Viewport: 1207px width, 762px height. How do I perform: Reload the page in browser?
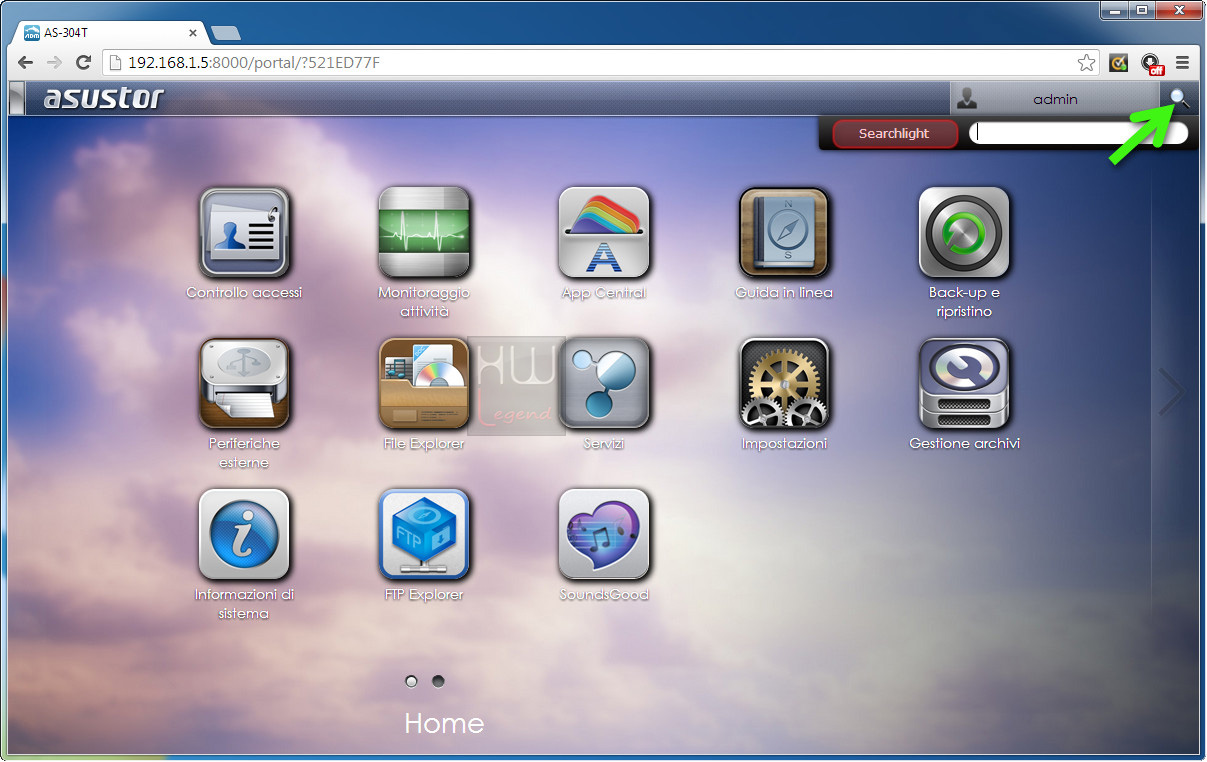coord(84,63)
